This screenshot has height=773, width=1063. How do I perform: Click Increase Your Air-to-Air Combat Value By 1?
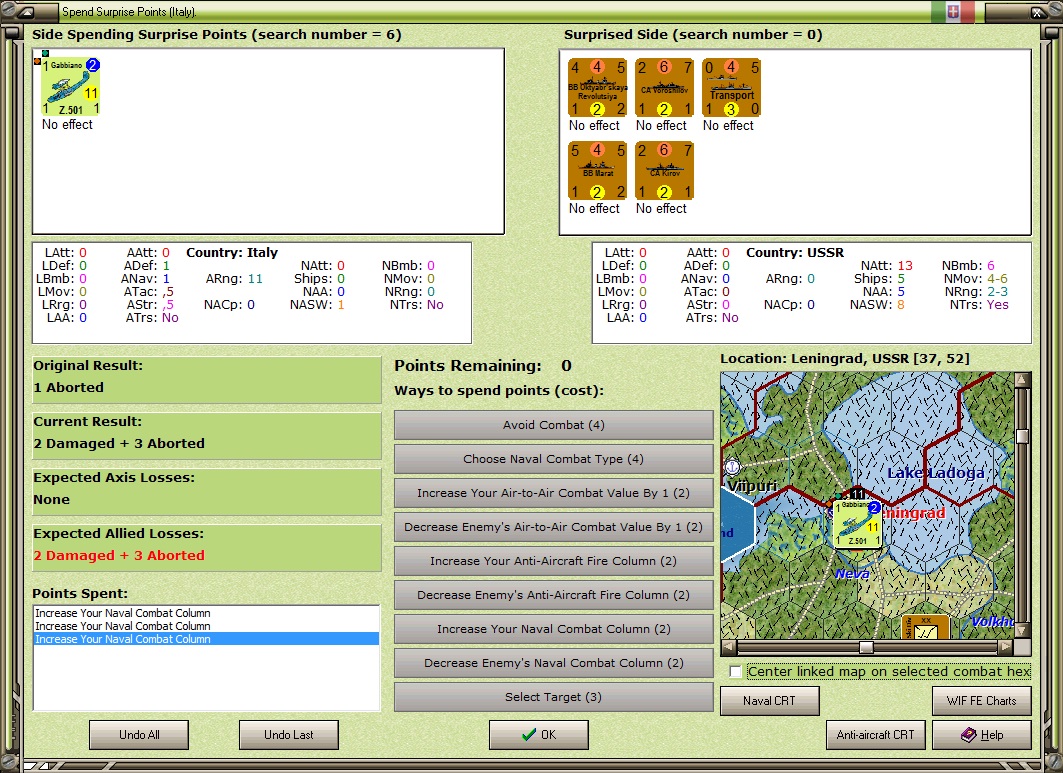pyautogui.click(x=553, y=493)
